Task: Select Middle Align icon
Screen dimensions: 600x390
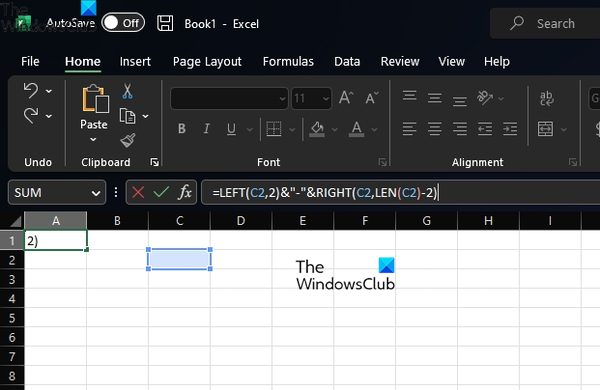Action: [435, 98]
